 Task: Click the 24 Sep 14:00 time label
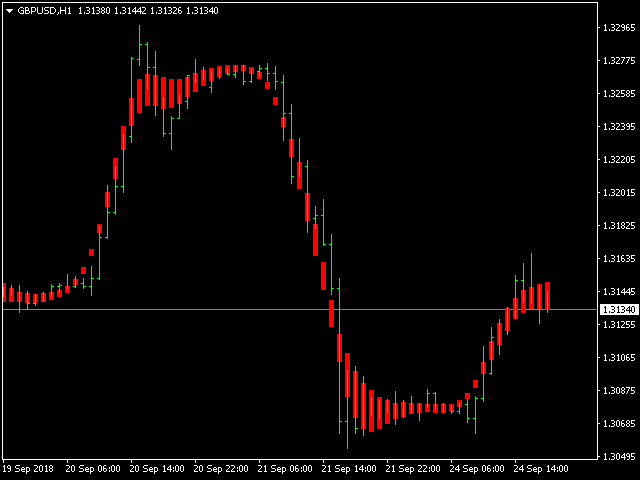pos(541,469)
